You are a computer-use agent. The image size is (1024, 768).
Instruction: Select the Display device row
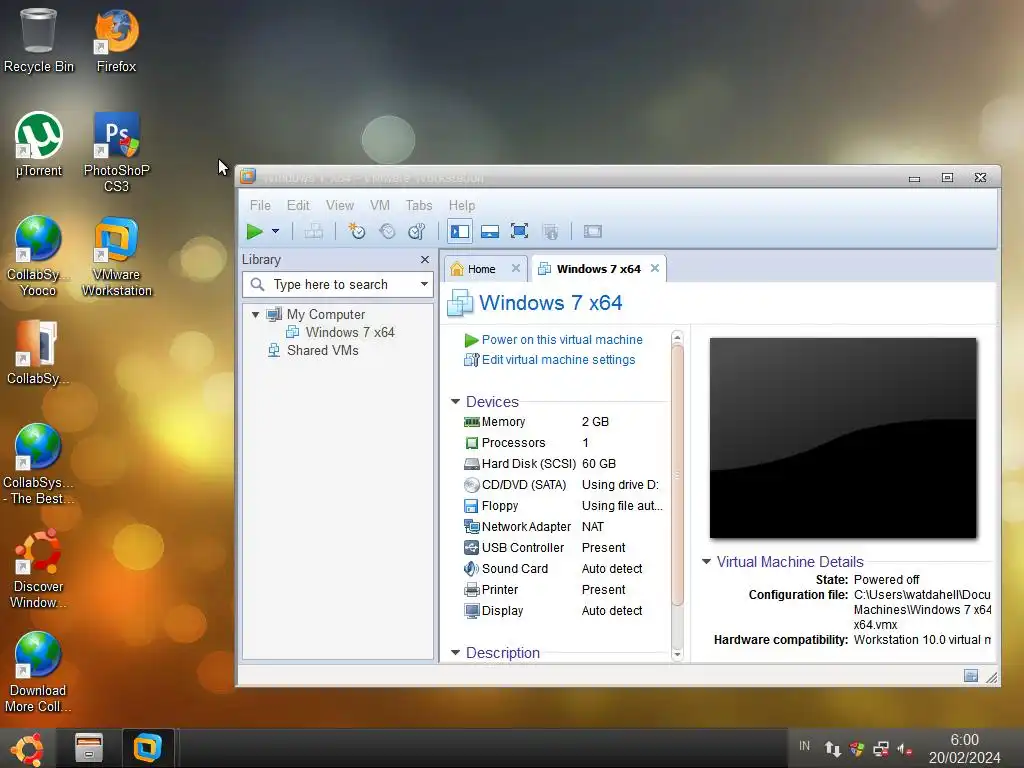tap(564, 610)
